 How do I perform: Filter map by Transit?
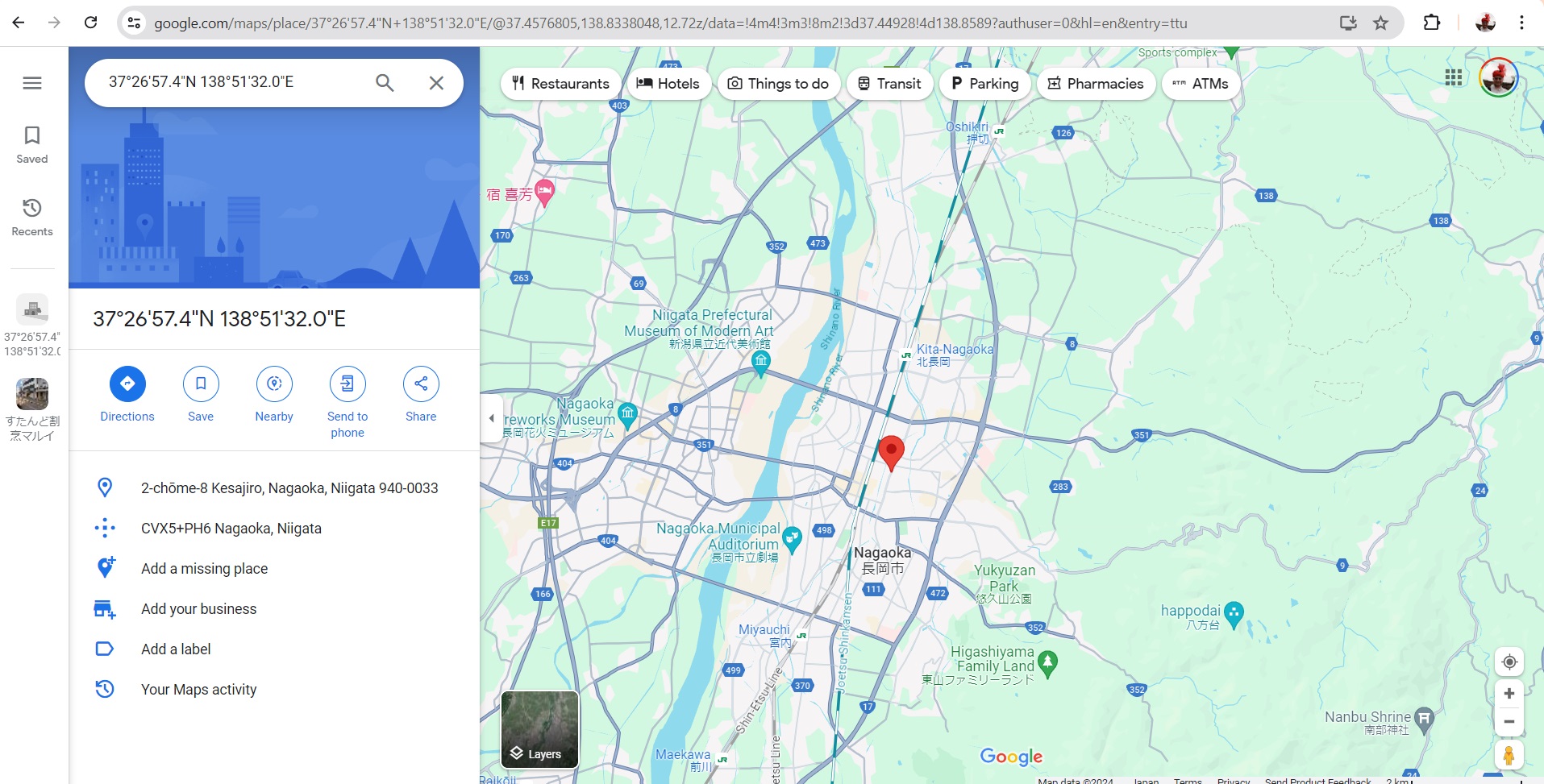[889, 84]
